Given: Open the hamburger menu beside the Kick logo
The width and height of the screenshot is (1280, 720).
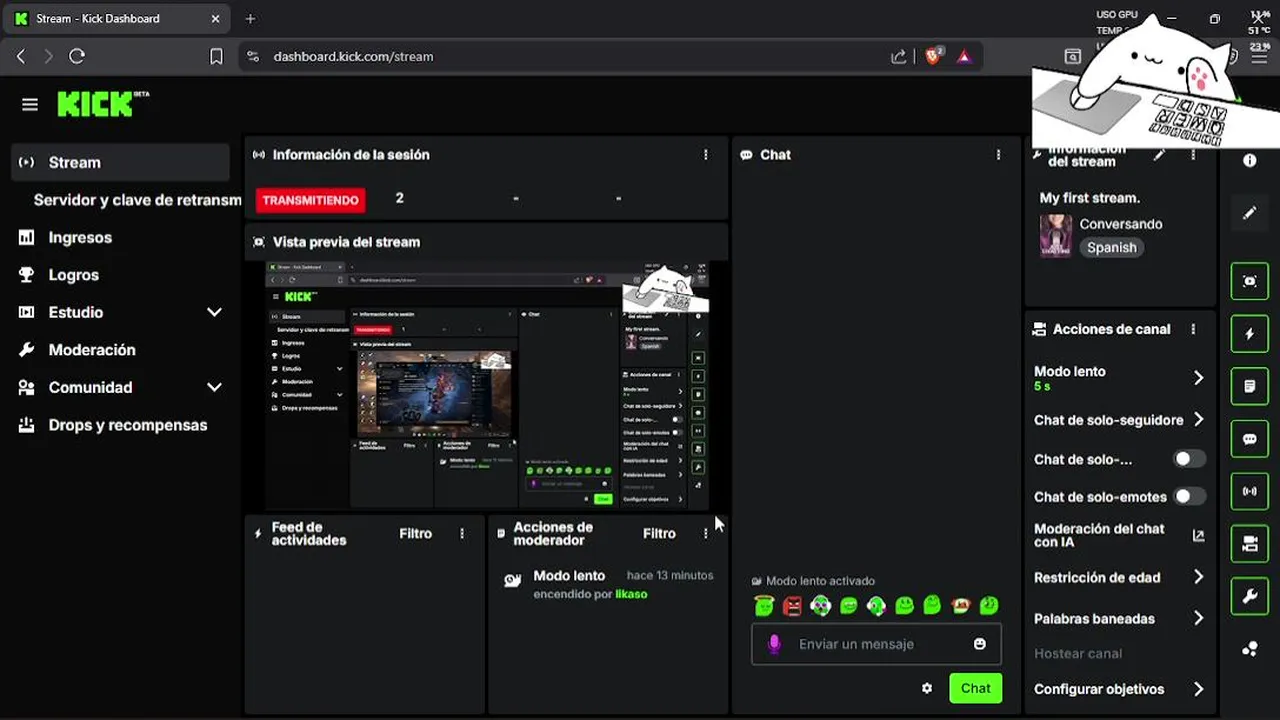Looking at the screenshot, I should pyautogui.click(x=30, y=104).
